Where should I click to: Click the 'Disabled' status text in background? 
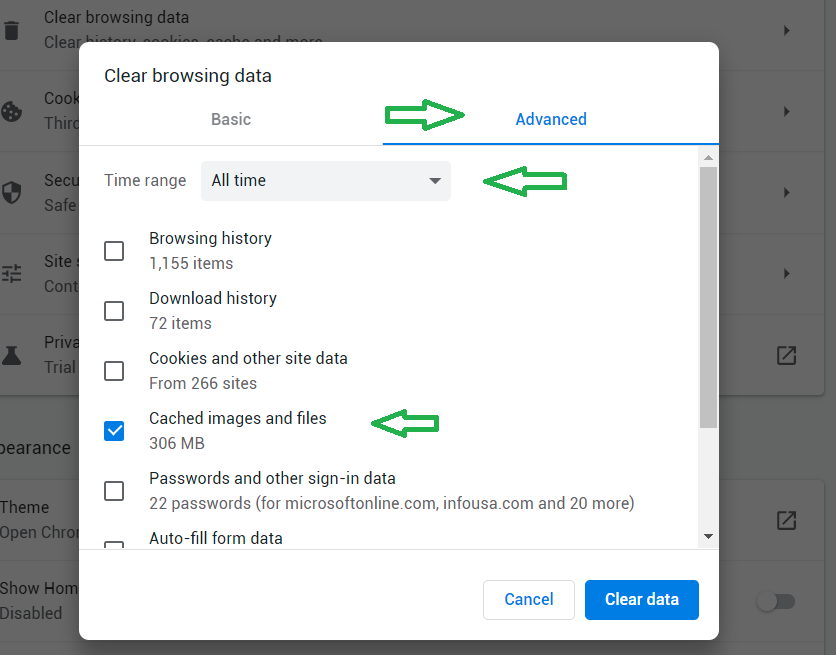pos(31,613)
